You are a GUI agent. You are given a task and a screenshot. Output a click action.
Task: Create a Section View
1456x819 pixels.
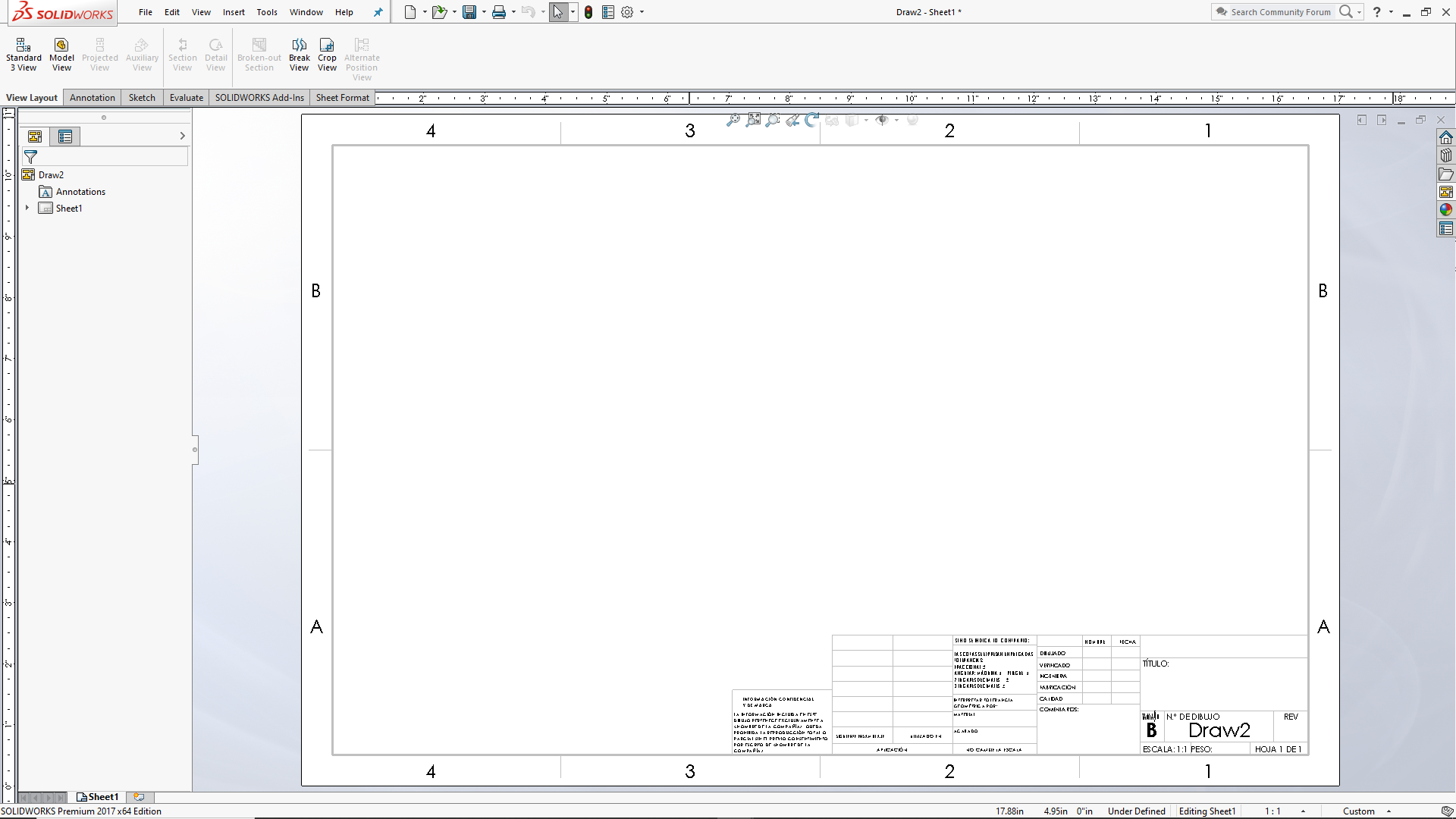(182, 53)
